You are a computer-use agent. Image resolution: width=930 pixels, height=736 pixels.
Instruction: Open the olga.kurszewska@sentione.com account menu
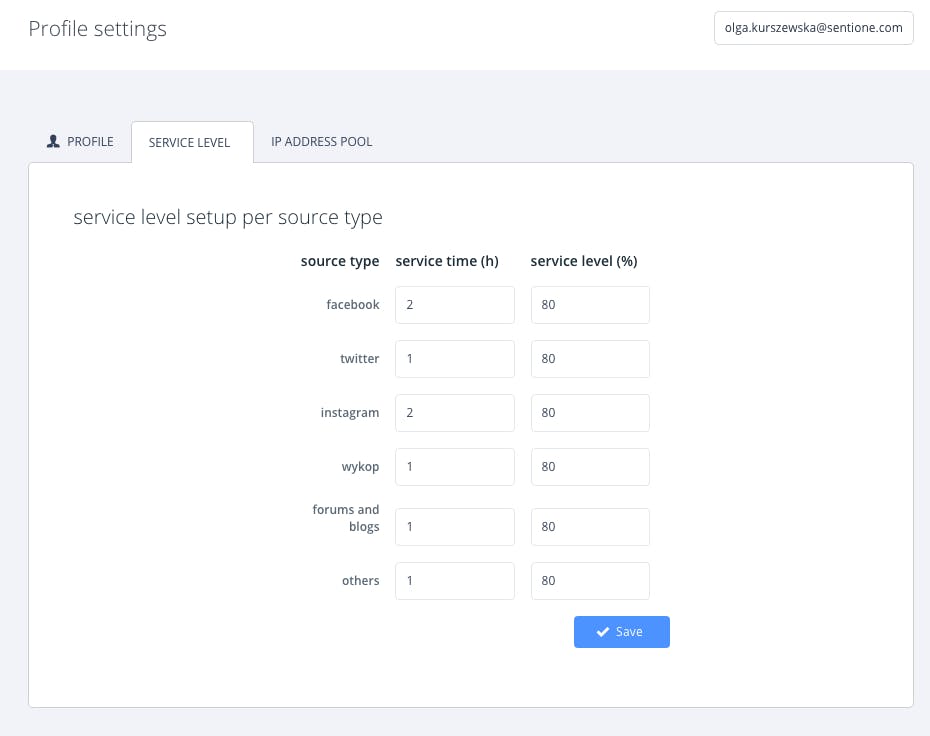[813, 29]
